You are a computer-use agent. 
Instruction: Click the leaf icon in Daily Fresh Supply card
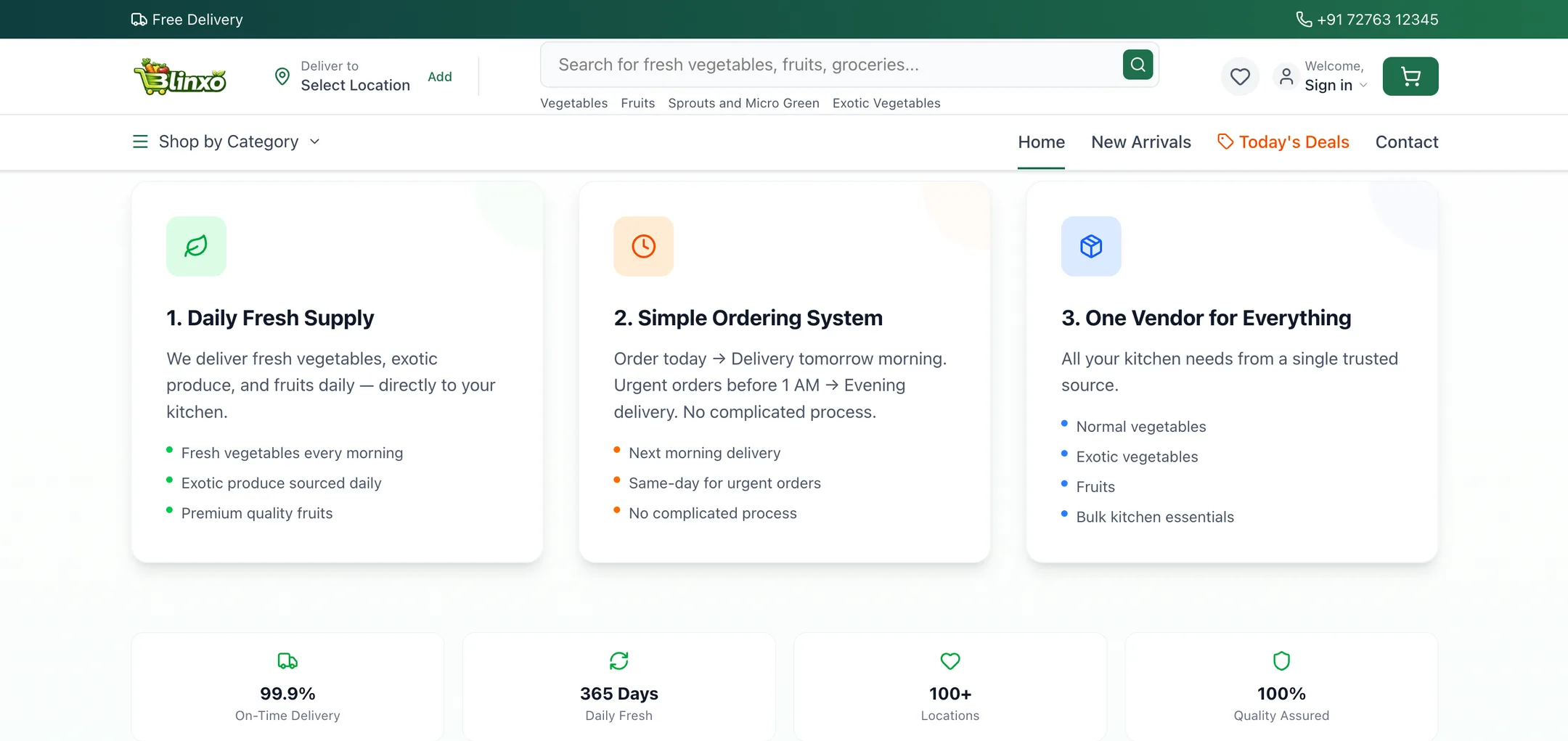coord(196,246)
